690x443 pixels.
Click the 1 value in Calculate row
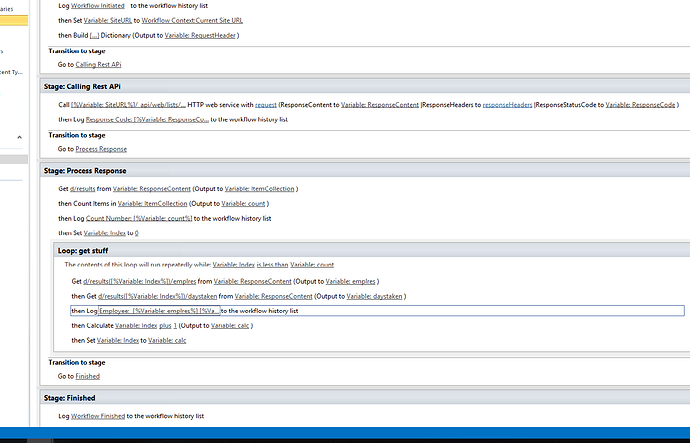175,326
